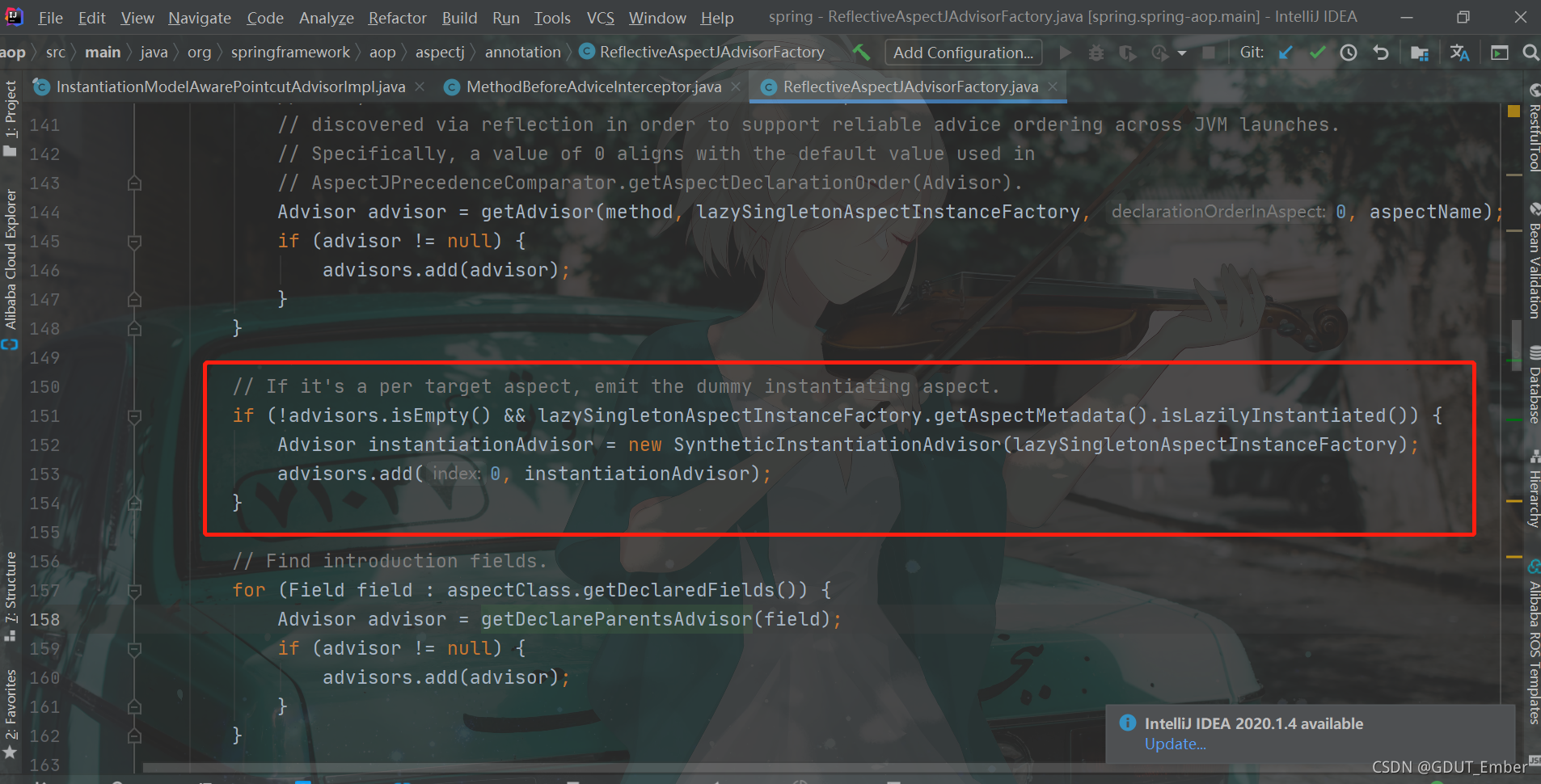Close the InstantiationModelAwarePointcutAdvisorImpl.java tab

pyautogui.click(x=420, y=86)
